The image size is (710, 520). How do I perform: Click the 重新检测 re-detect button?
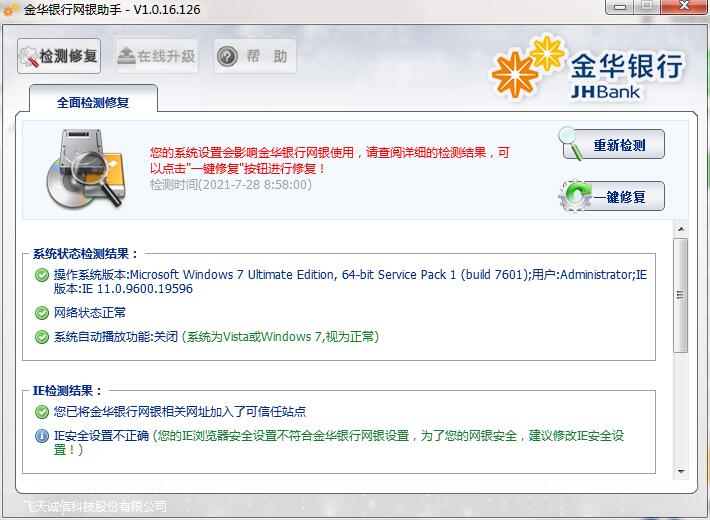[x=612, y=145]
